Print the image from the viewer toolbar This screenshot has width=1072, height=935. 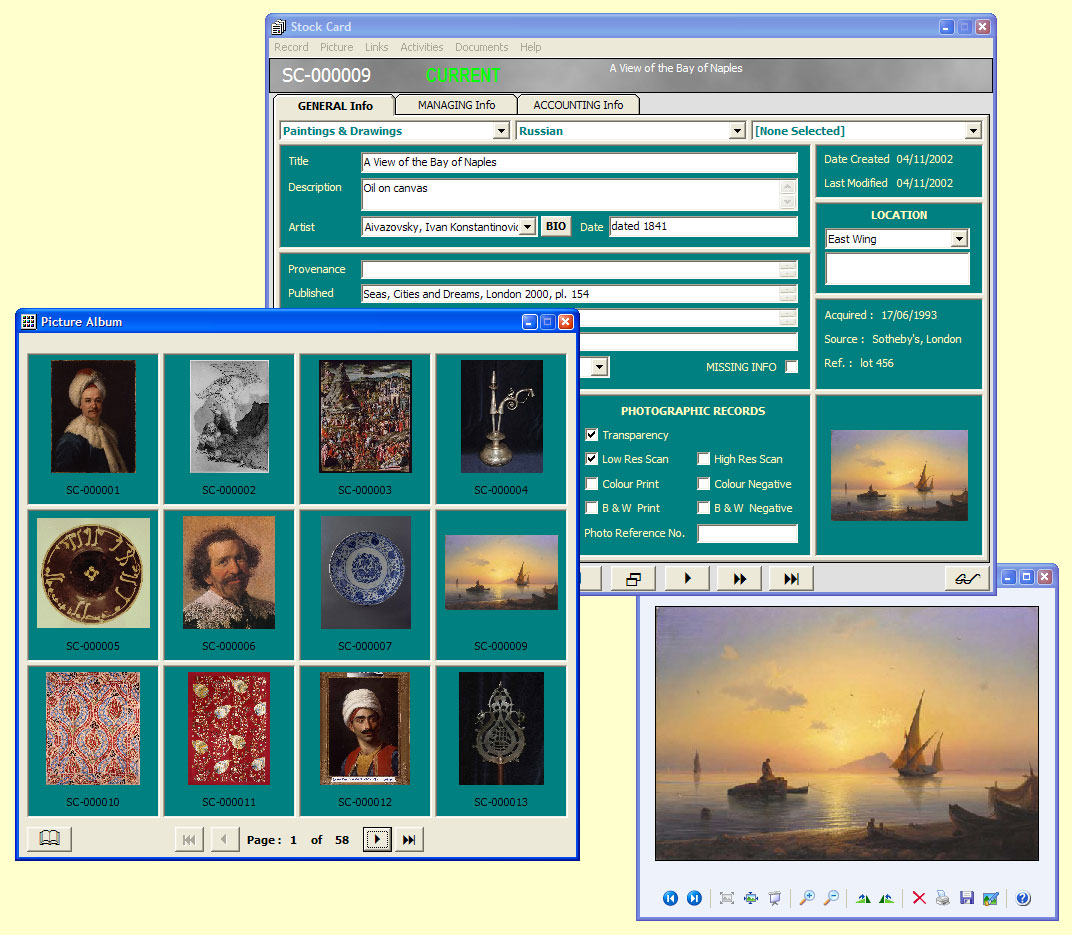[943, 898]
